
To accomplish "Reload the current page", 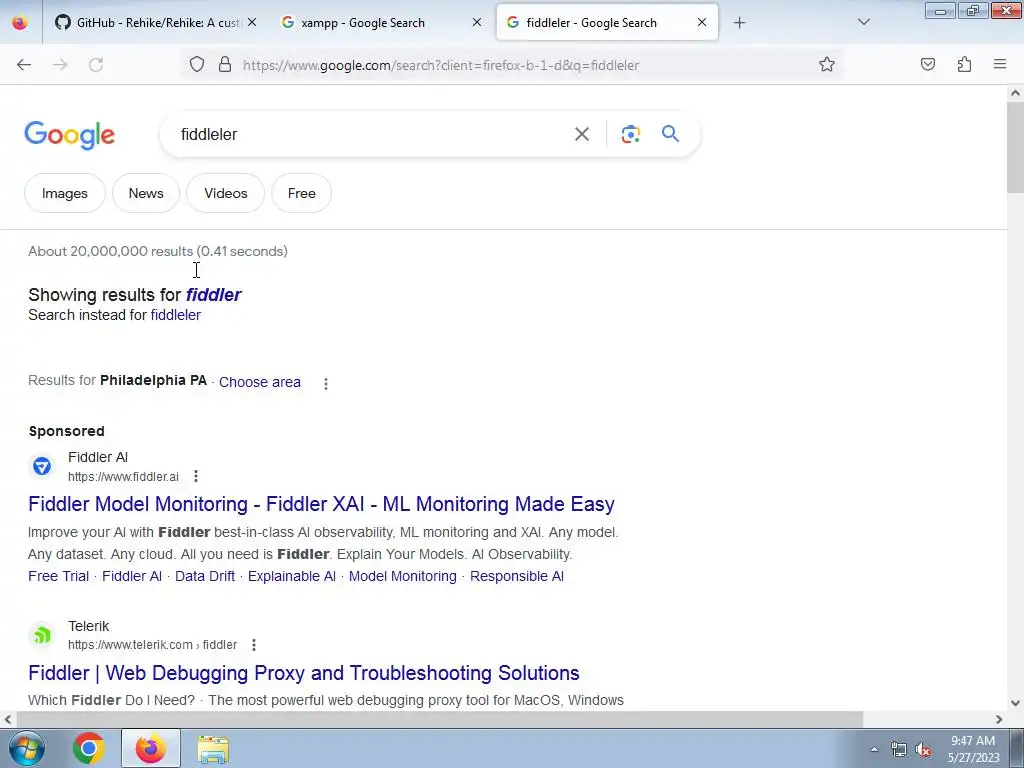I will pos(96,65).
